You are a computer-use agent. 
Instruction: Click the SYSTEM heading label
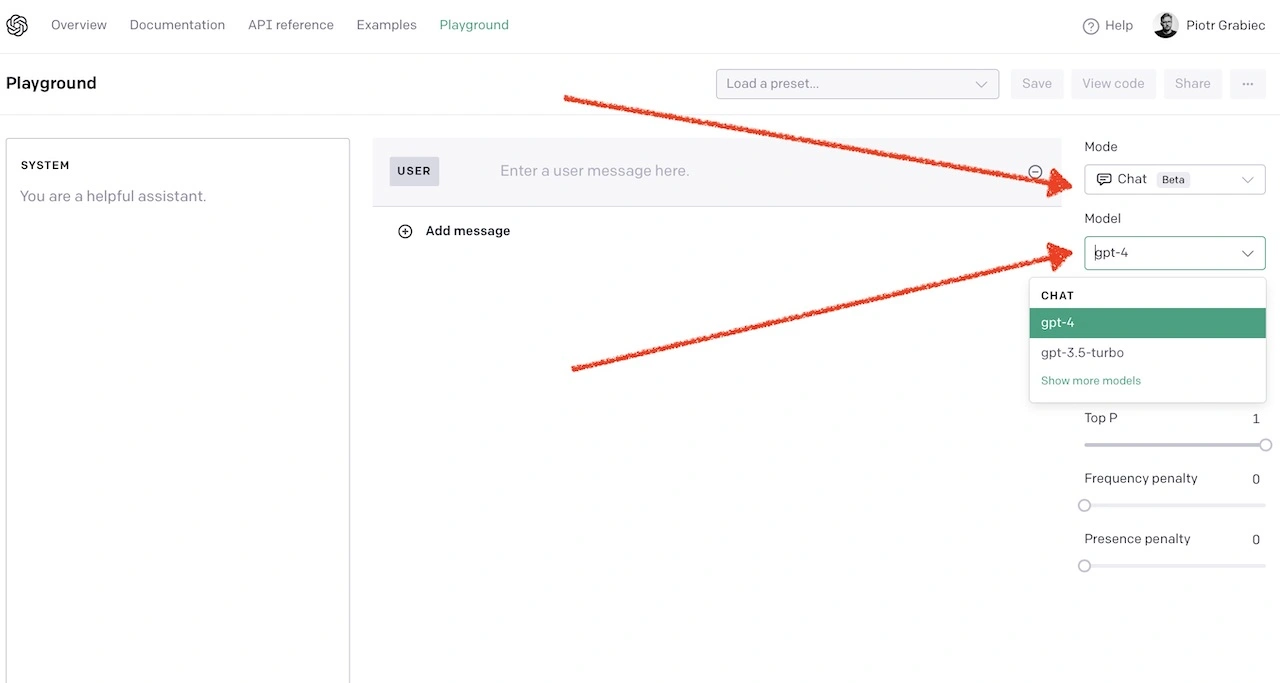click(45, 166)
